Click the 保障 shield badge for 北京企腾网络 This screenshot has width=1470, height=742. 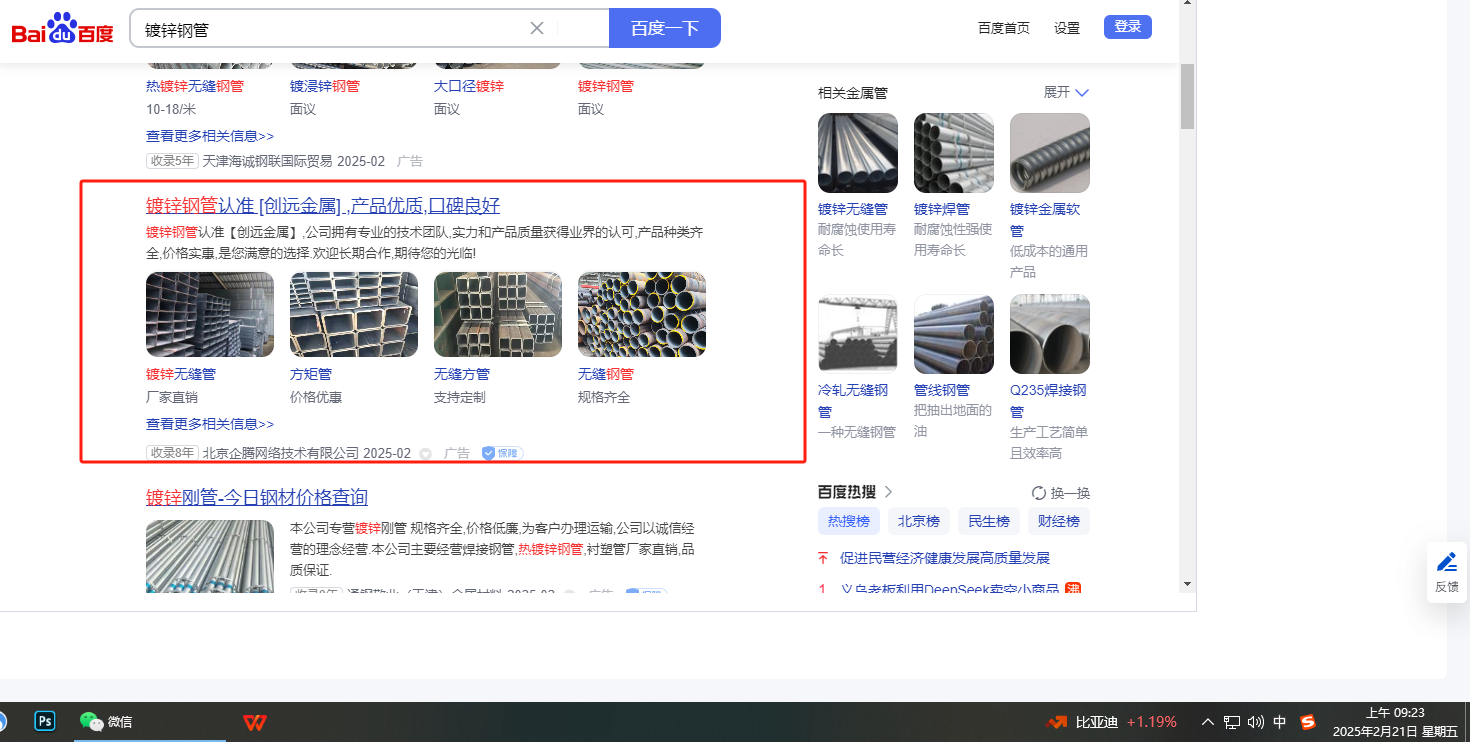502,453
